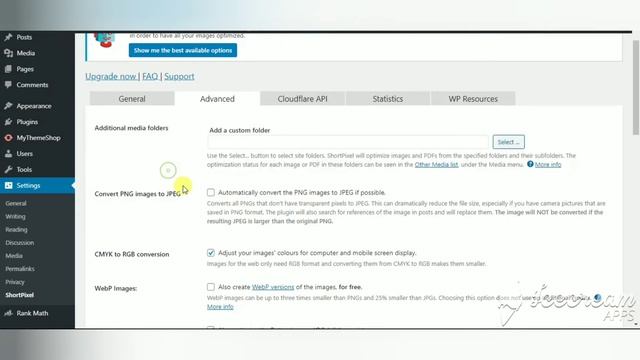Click the Additional media folders label

point(131,128)
